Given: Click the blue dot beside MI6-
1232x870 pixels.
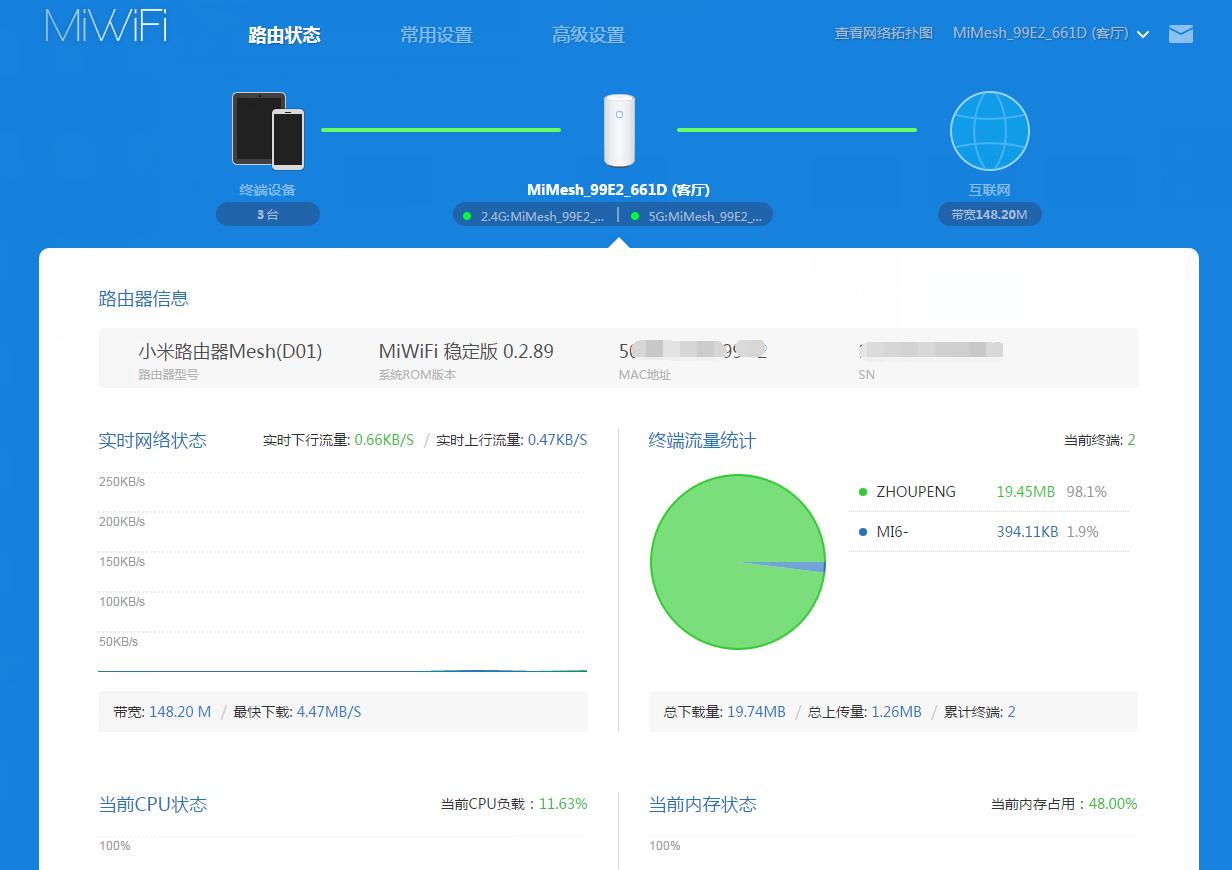Looking at the screenshot, I should tap(864, 531).
